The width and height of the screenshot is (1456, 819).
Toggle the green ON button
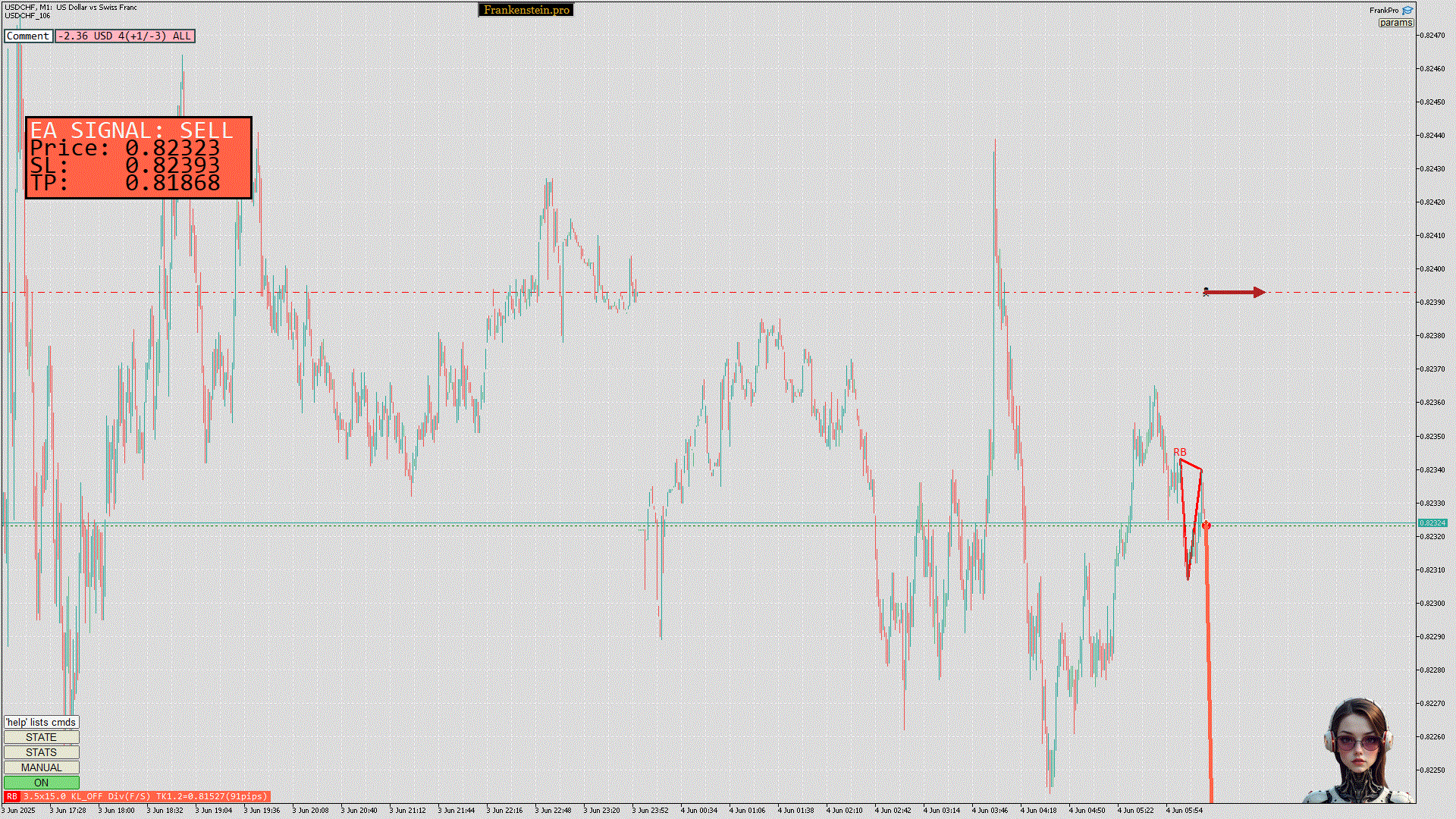tap(41, 783)
